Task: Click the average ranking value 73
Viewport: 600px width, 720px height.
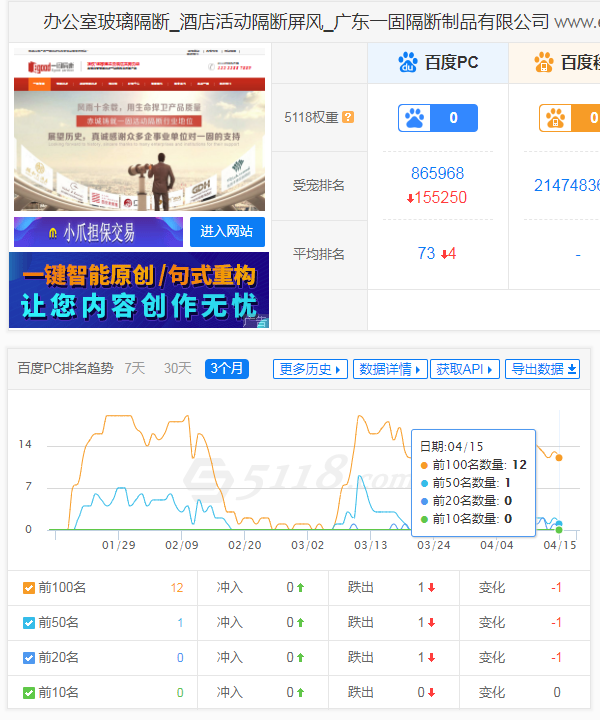Action: click(426, 253)
